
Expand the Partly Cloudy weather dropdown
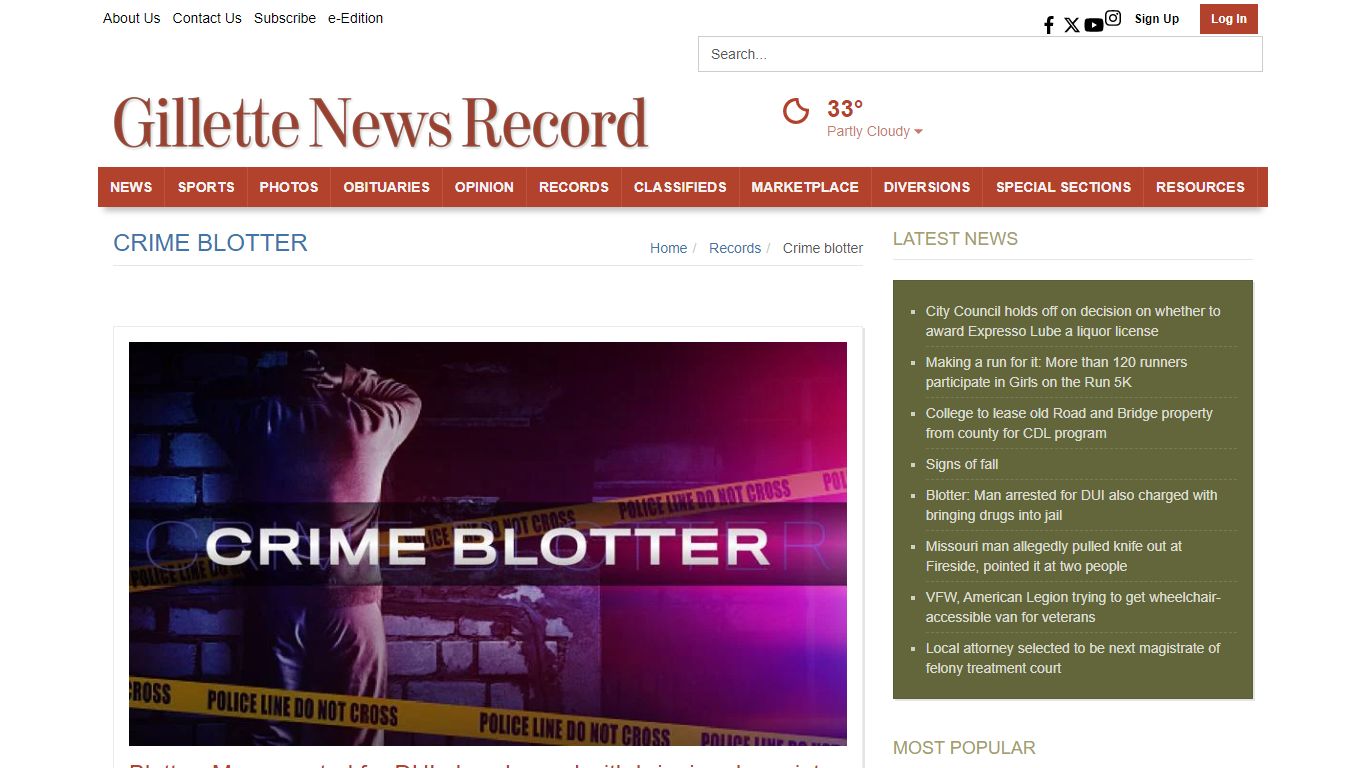click(x=875, y=131)
